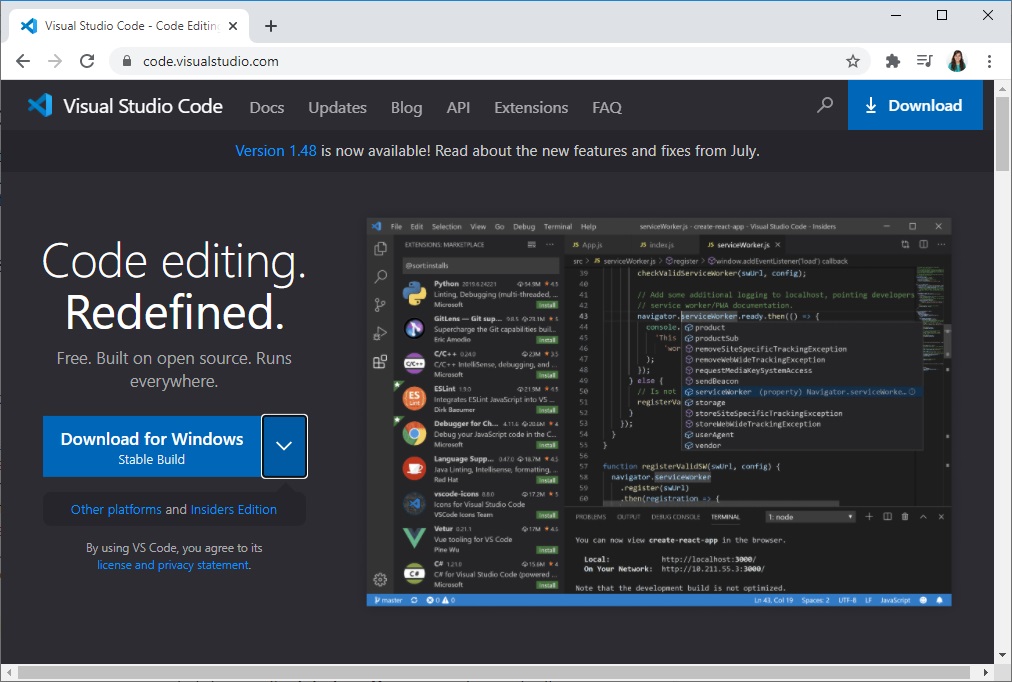Image resolution: width=1012 pixels, height=682 pixels.
Task: Switch to the Visual Studio Code browser tab
Action: (x=125, y=24)
